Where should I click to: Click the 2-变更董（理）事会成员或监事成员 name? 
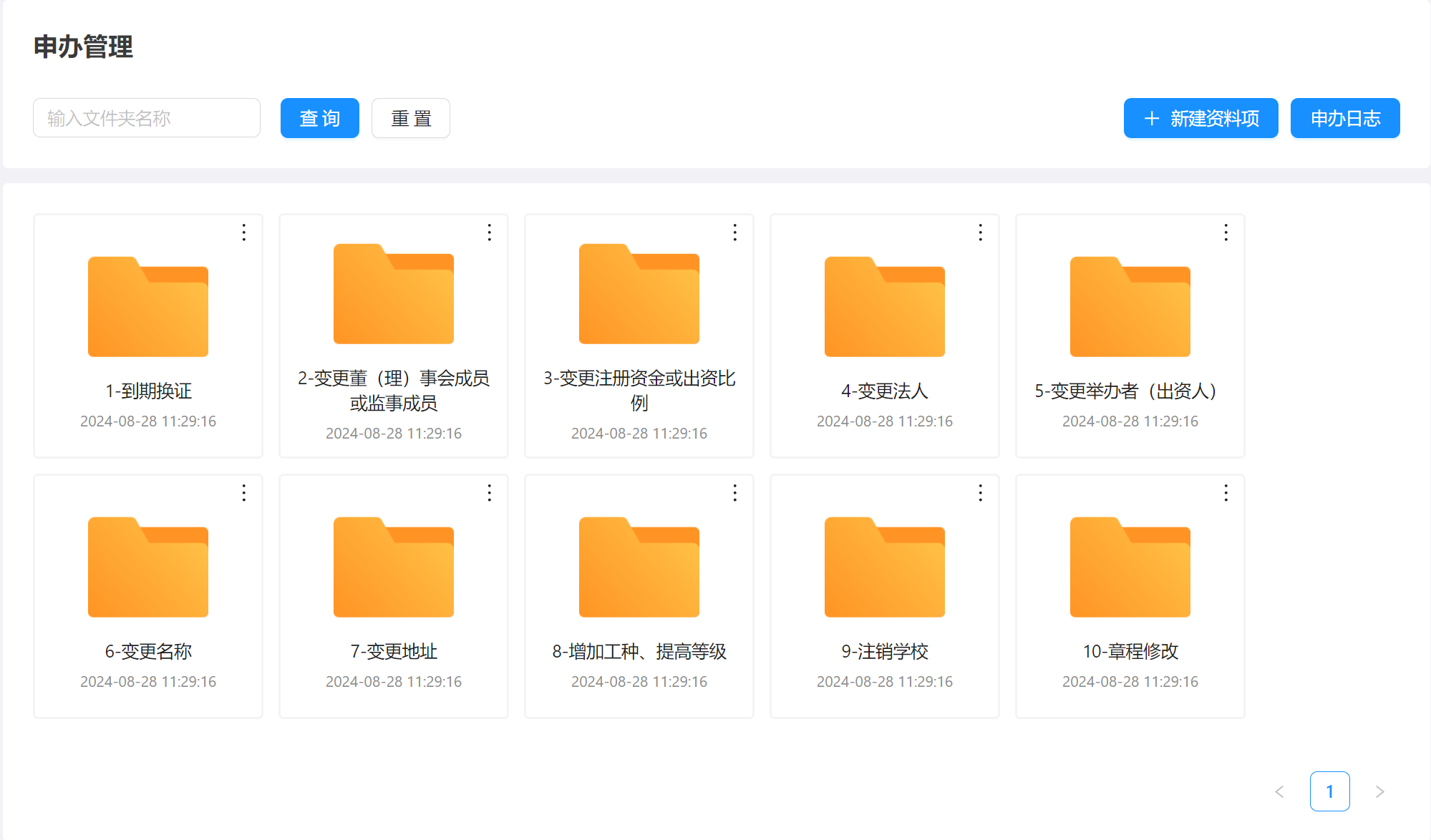394,391
